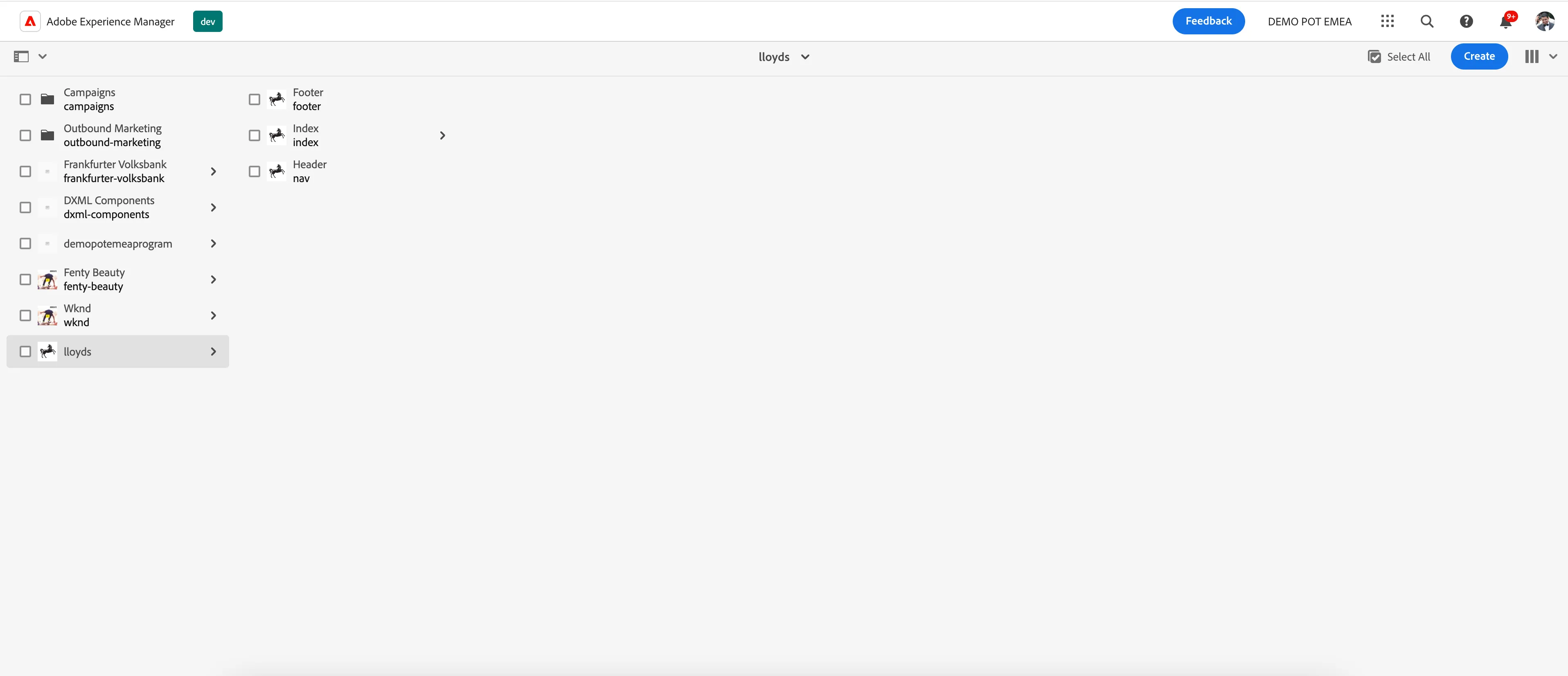1568x676 pixels.
Task: Open the view switcher dropdown arrow
Action: coord(1553,56)
